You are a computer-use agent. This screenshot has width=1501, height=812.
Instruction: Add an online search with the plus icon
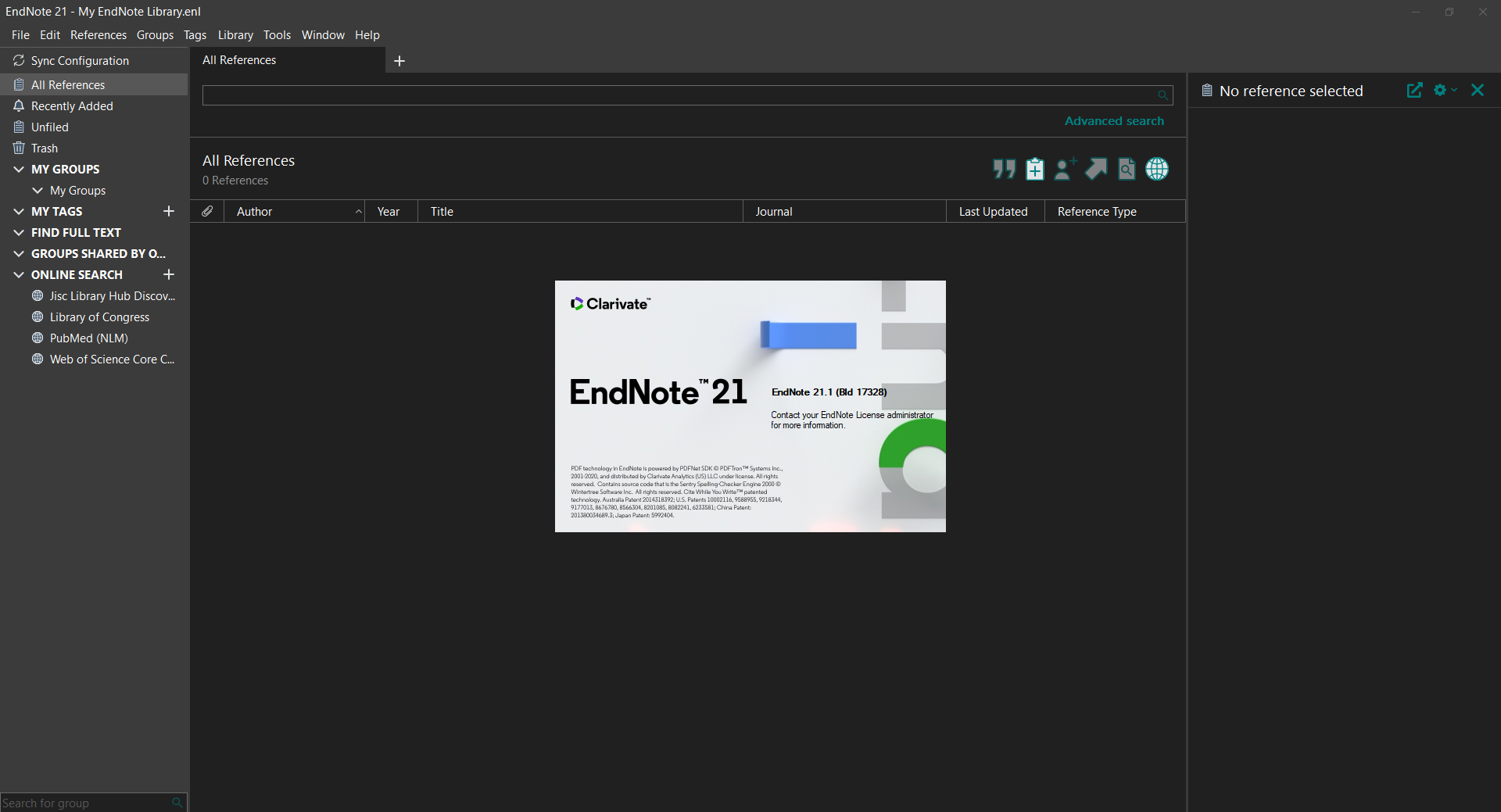pos(168,275)
